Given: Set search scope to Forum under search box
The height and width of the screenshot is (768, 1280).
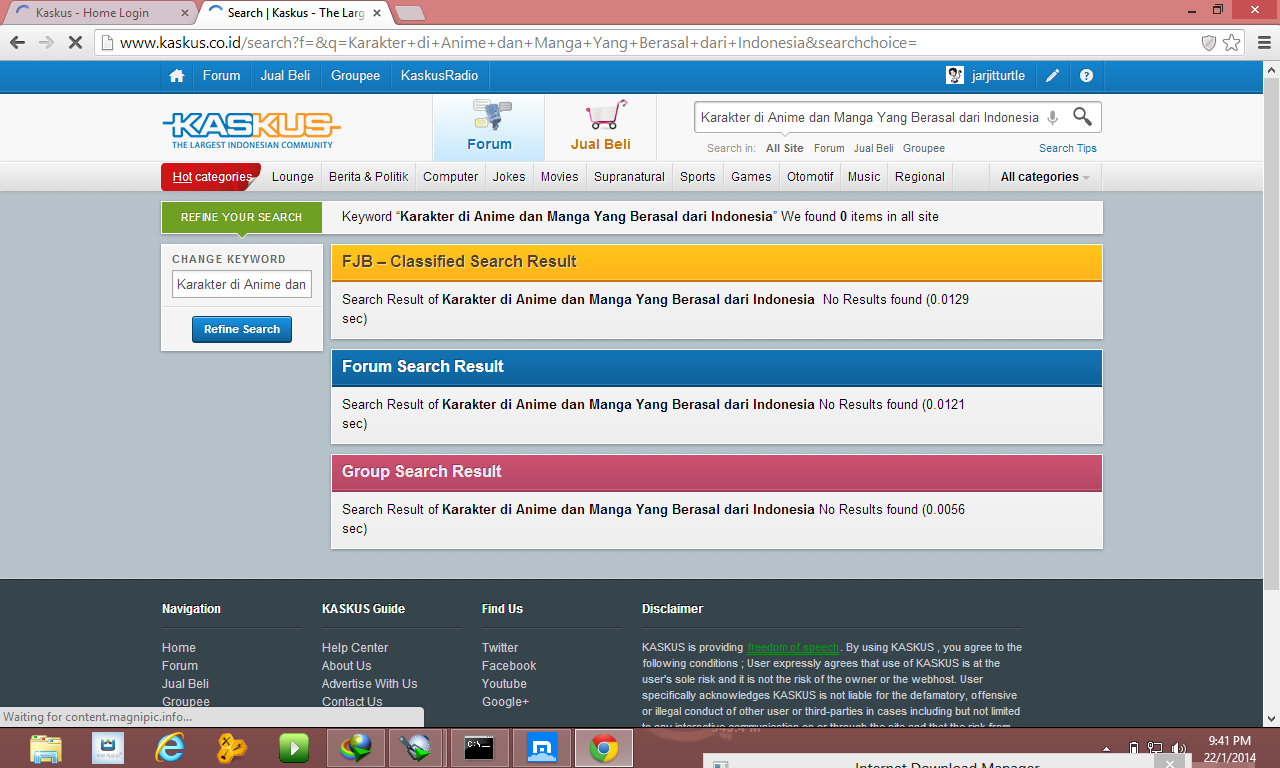Looking at the screenshot, I should [829, 148].
